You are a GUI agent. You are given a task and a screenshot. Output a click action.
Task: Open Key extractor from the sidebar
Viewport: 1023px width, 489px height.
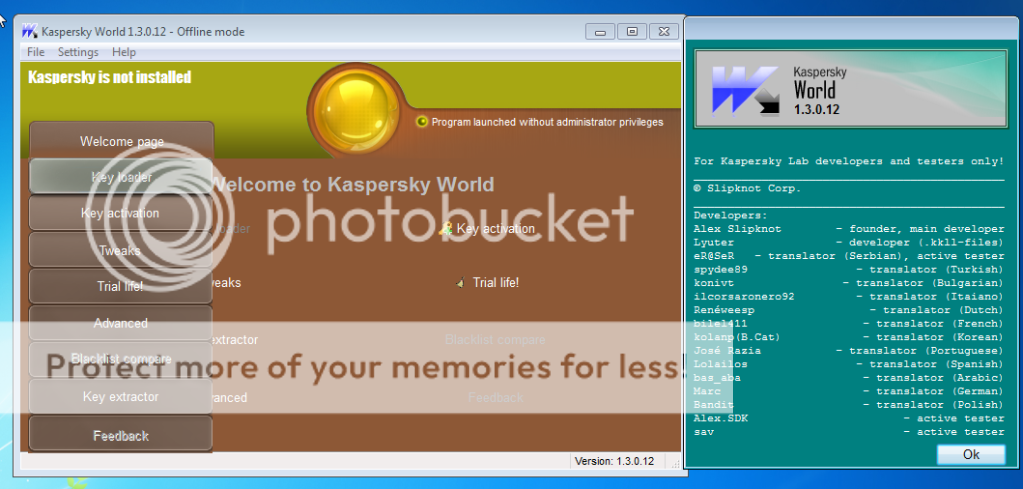pyautogui.click(x=121, y=397)
